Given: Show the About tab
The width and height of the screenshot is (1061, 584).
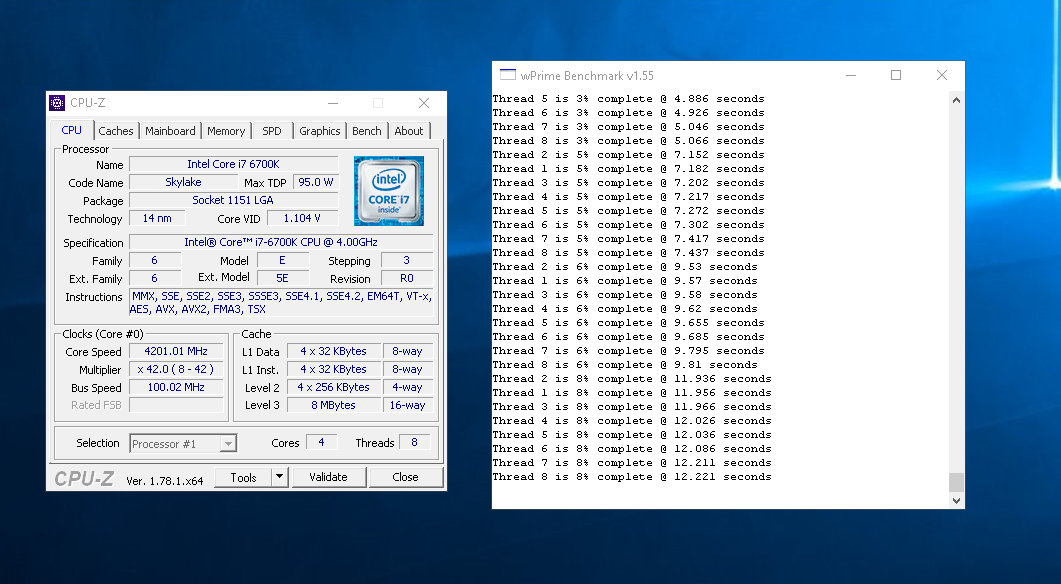Looking at the screenshot, I should [x=409, y=131].
